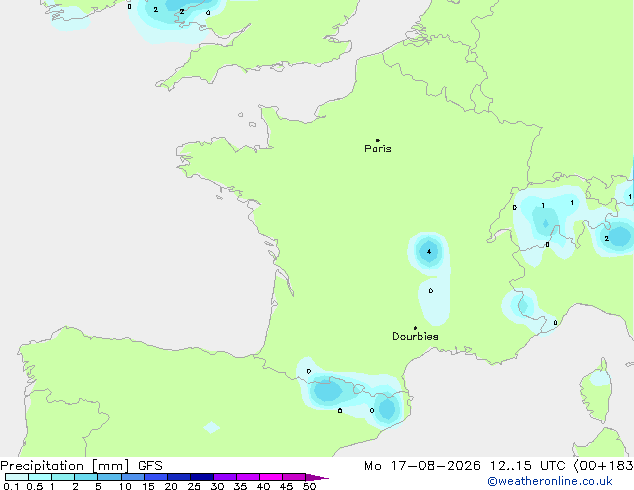Viewport: 634px width, 490px height.
Task: Click the Dourbies city label
Action: [x=415, y=336]
